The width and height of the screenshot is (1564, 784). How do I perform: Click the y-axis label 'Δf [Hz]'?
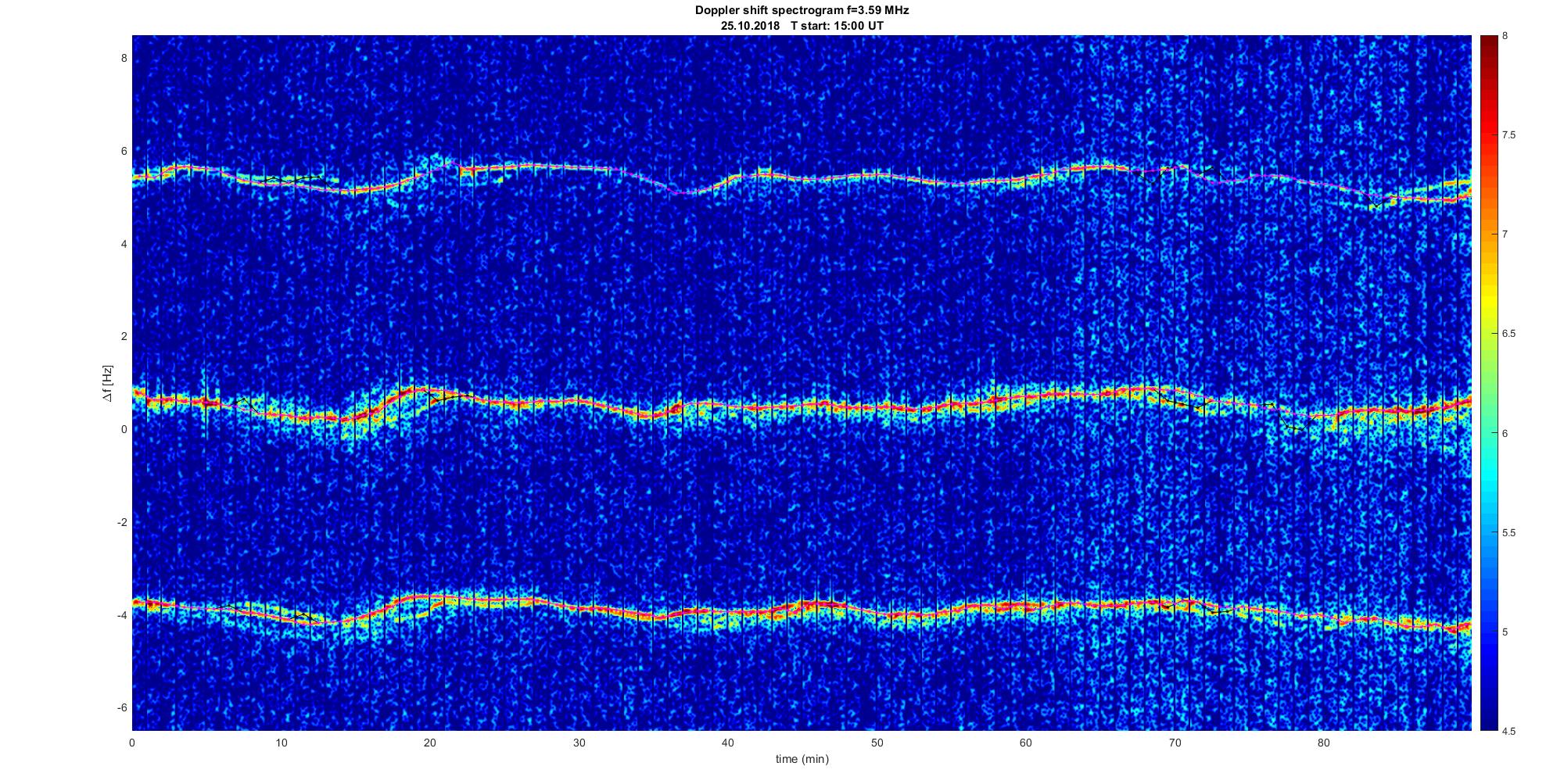click(108, 384)
